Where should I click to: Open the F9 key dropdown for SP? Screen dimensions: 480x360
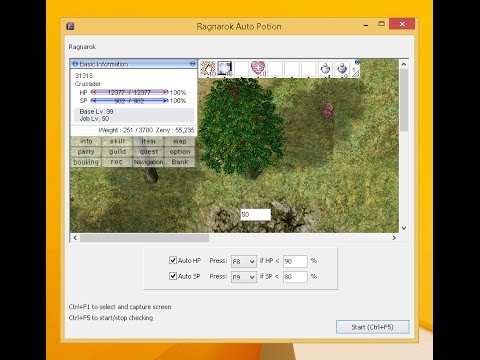pos(244,277)
